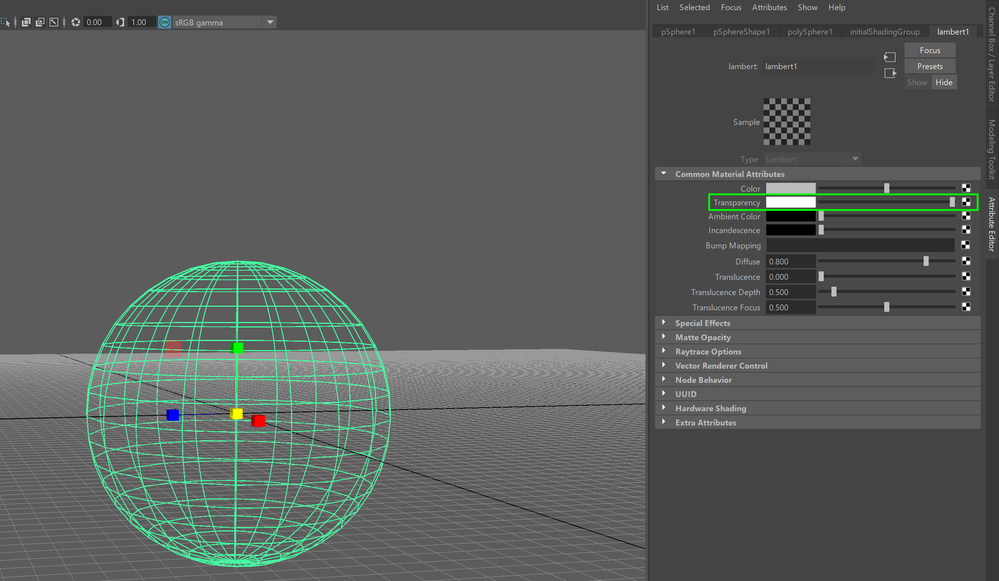Screen dimensions: 999x581
Task: Click the X-ray joints icon in the viewport toolbar
Action: pyautogui.click(x=54, y=22)
